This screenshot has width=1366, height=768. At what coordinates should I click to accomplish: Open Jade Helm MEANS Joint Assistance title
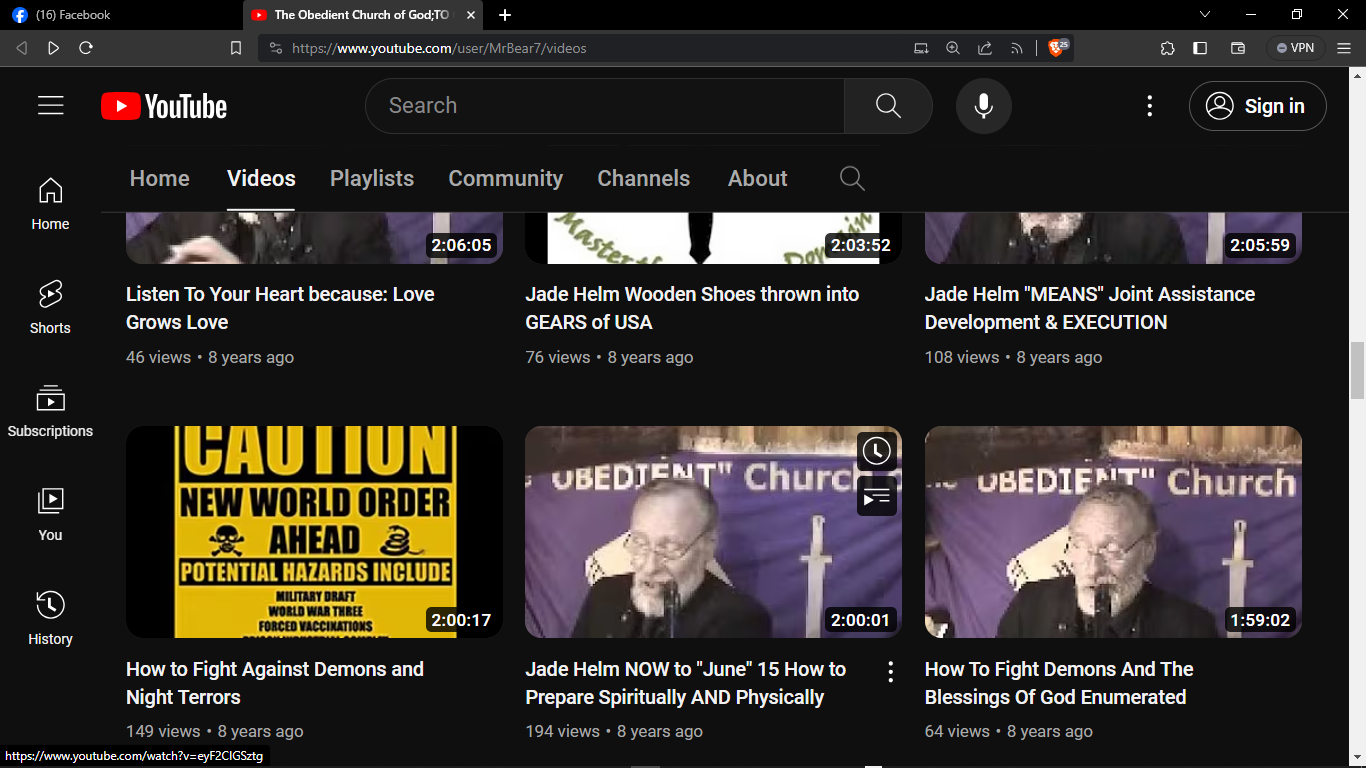1090,308
